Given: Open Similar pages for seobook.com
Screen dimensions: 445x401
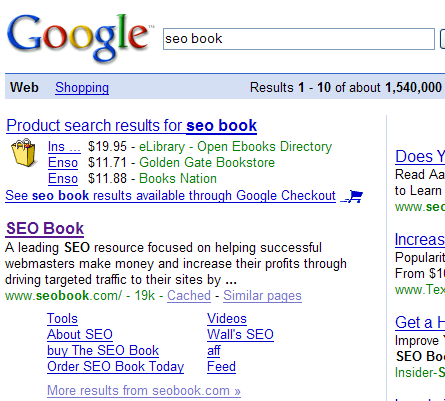Looking at the screenshot, I should point(262,296).
